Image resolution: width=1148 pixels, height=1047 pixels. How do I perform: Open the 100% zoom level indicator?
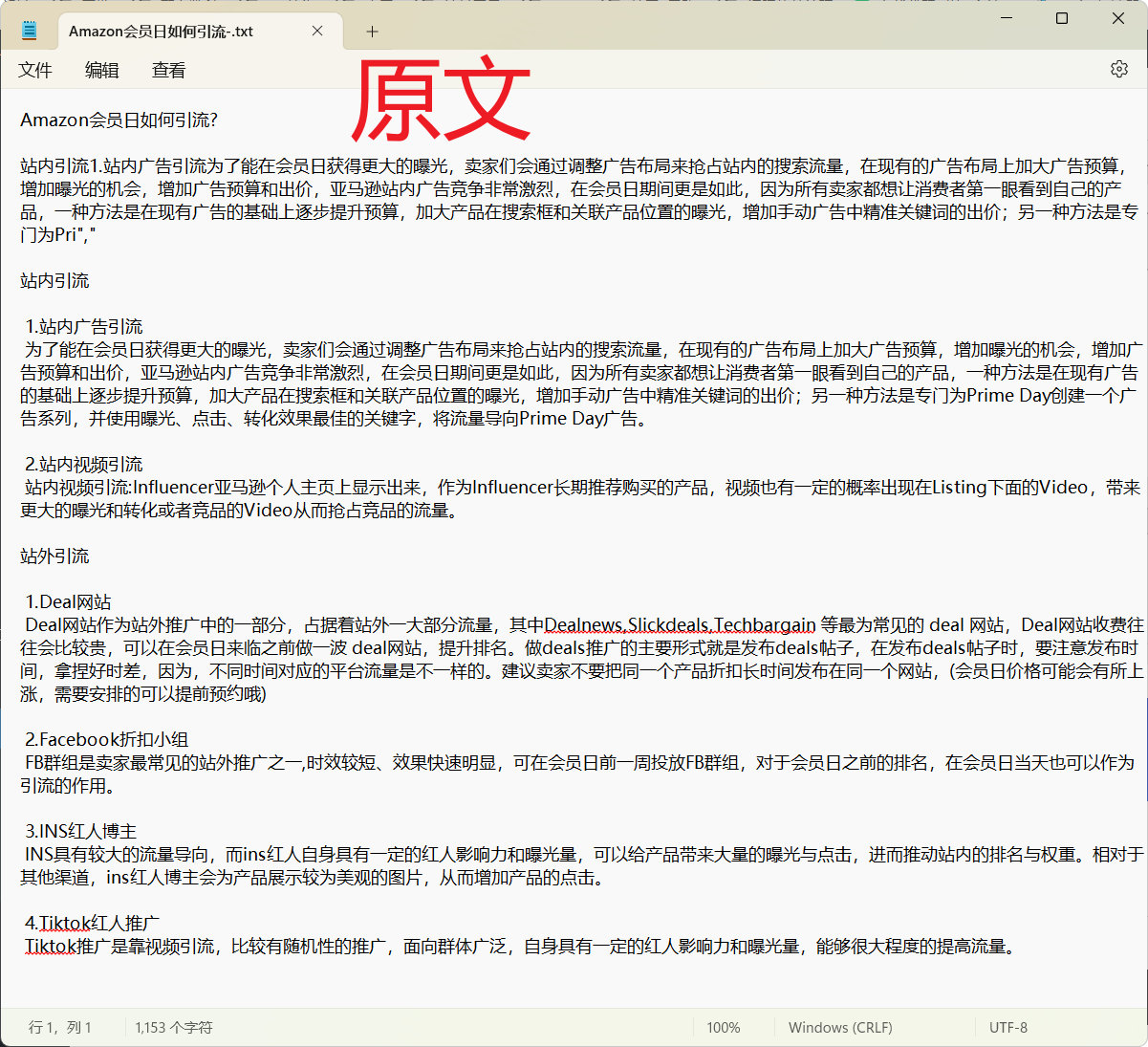point(724,1028)
